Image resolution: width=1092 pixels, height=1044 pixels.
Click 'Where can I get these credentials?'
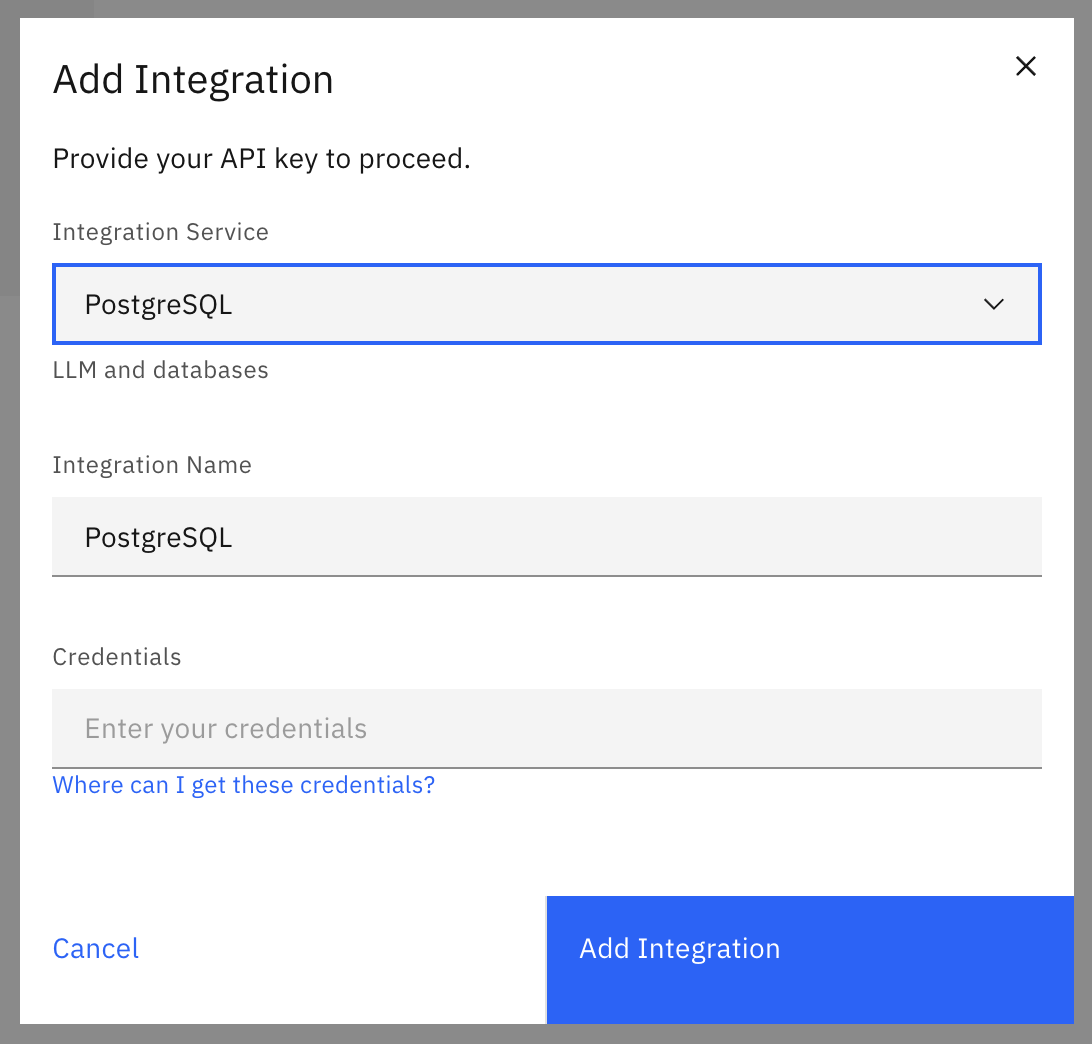pyautogui.click(x=243, y=785)
